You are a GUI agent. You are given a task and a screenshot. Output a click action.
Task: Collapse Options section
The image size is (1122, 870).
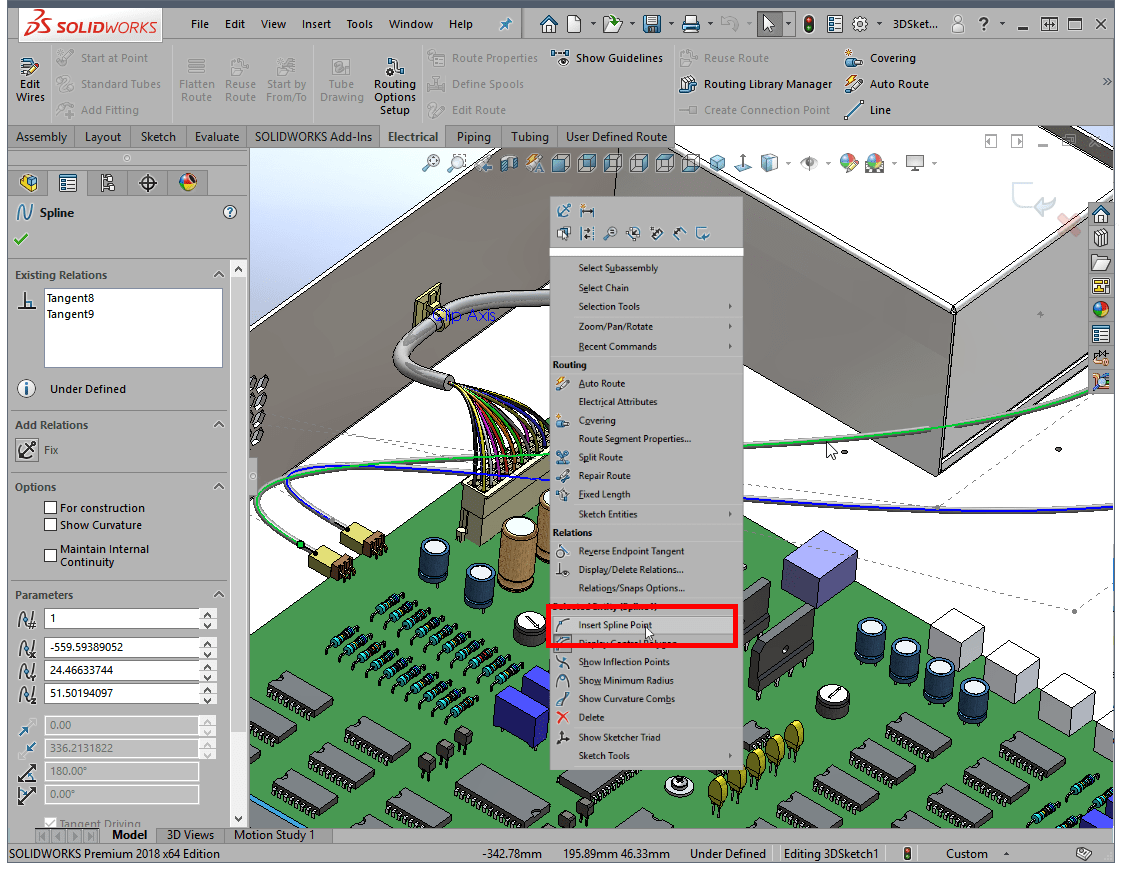pos(219,487)
